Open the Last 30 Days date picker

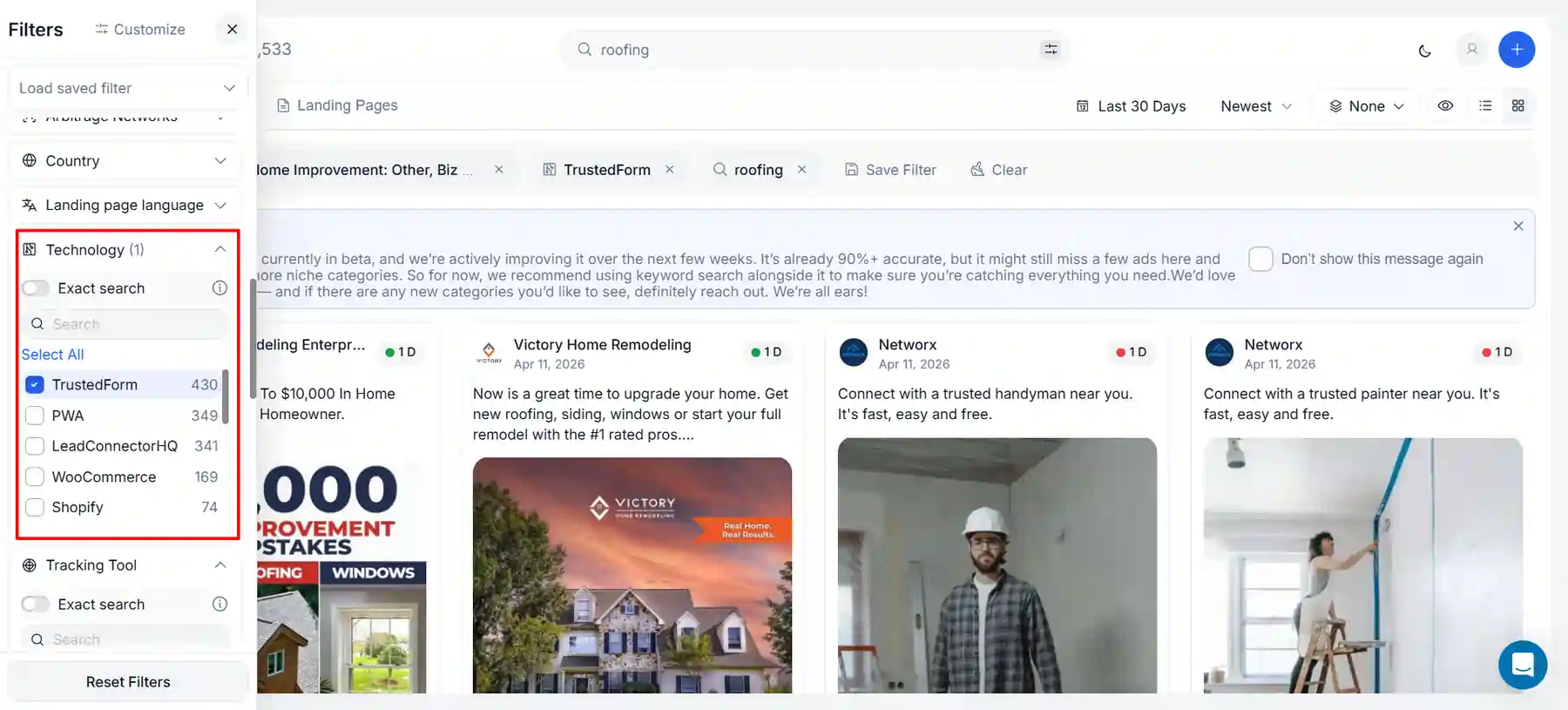tap(1131, 106)
